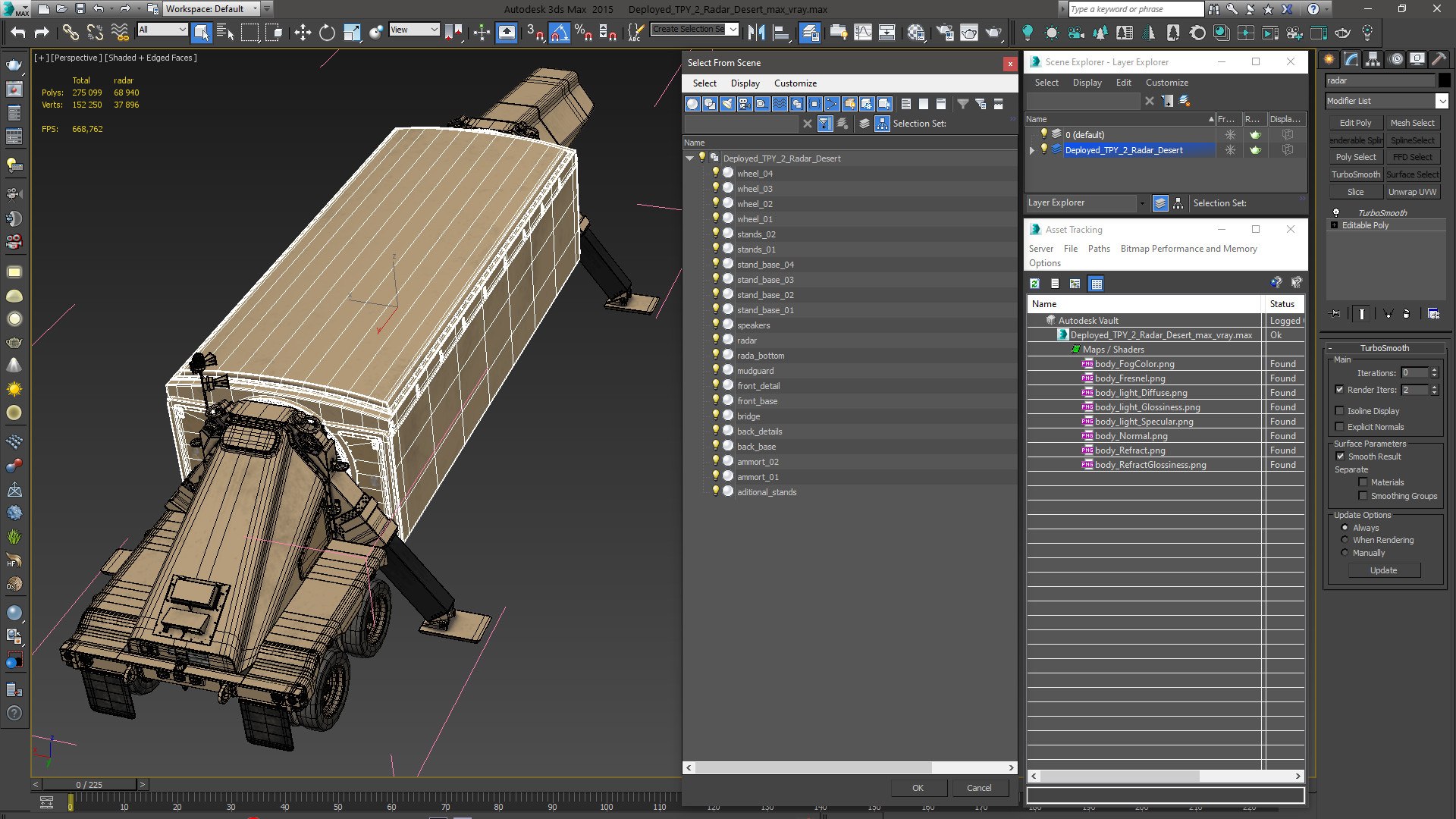Activate the Select and Move tool
1456x819 pixels.
click(303, 32)
